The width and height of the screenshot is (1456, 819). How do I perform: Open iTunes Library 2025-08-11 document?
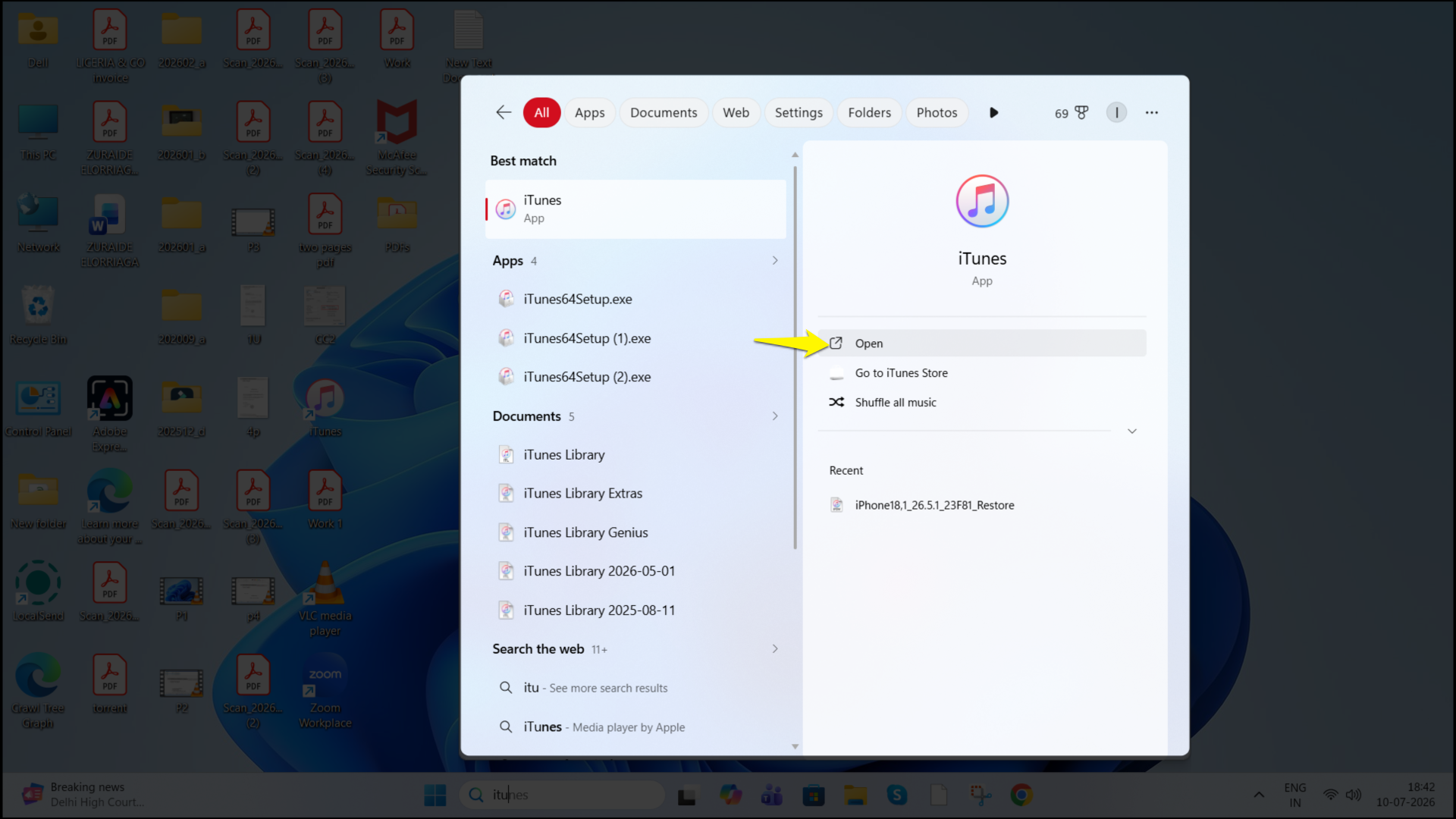tap(635, 610)
